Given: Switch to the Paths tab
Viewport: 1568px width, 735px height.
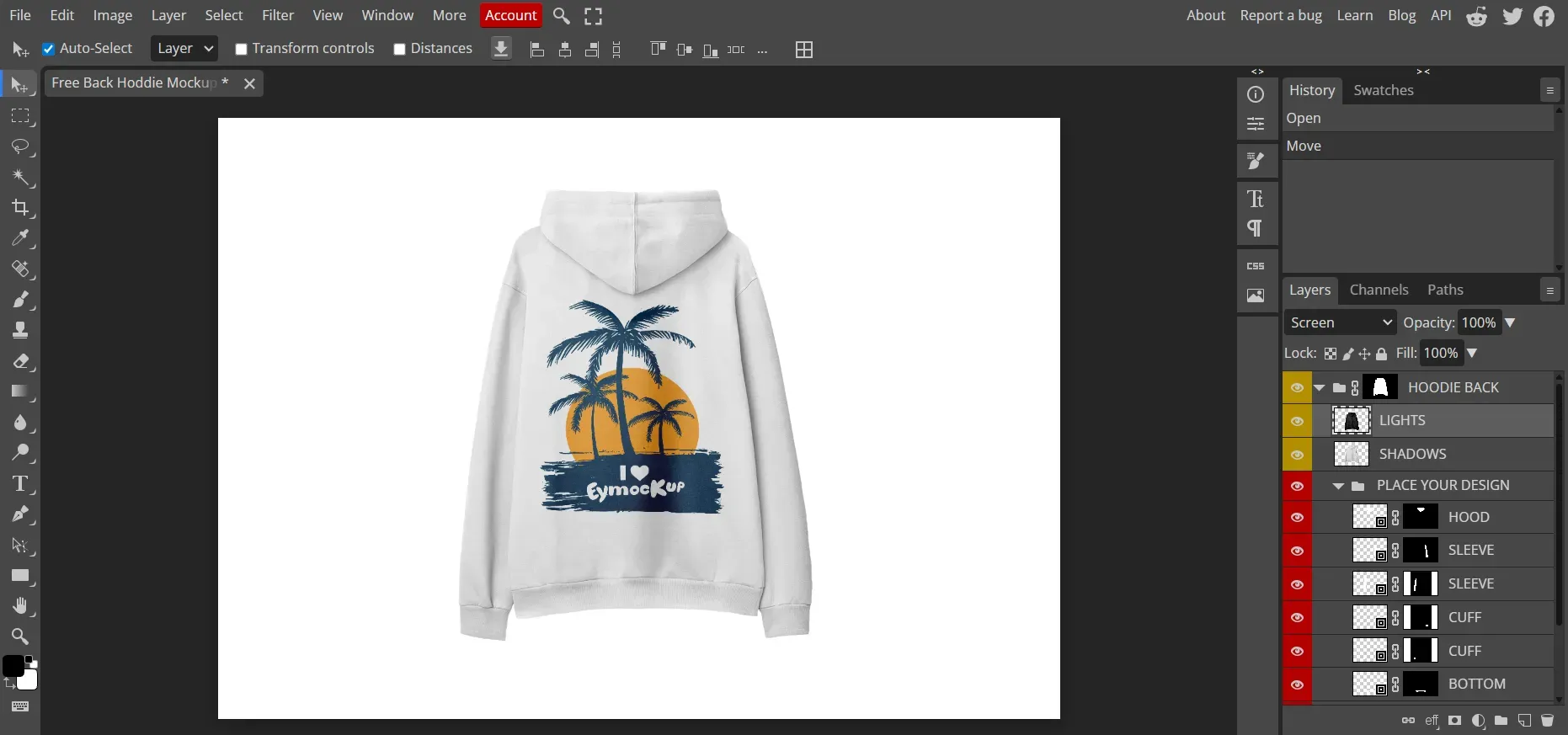Looking at the screenshot, I should [1445, 290].
